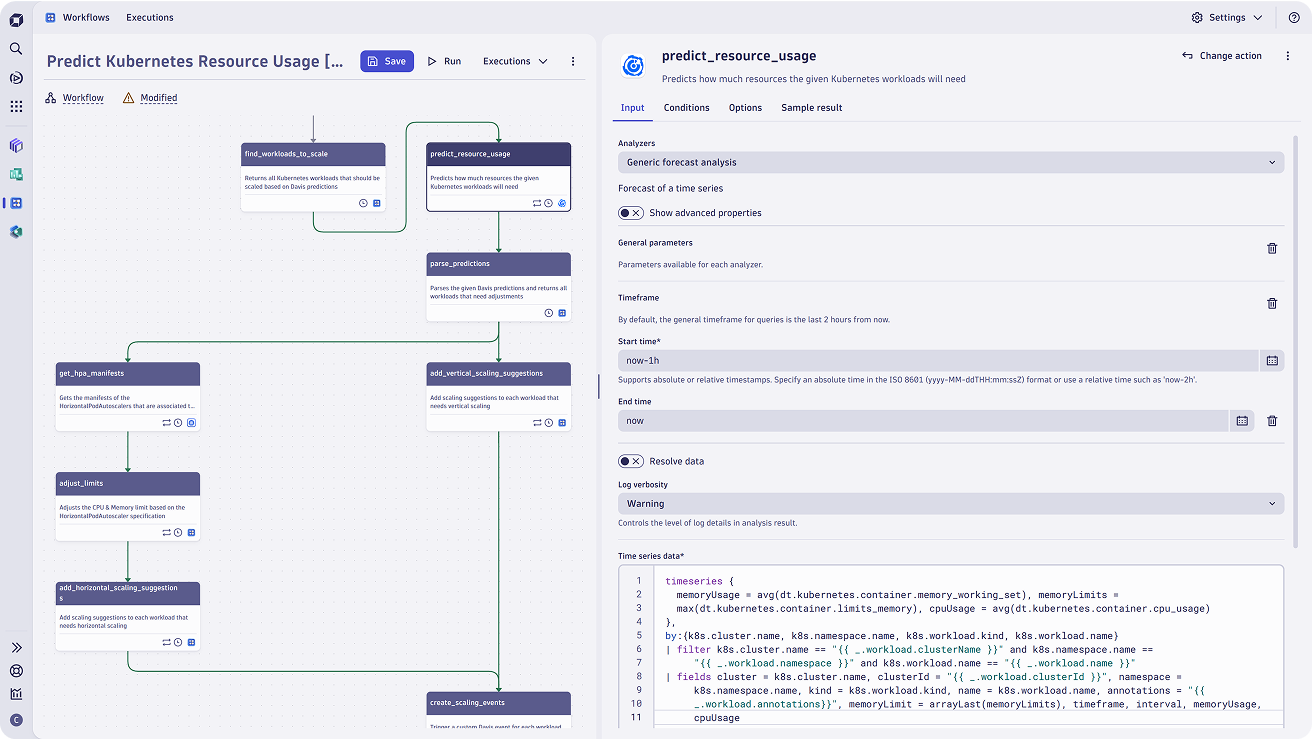Open action more options next to Change action

1287,56
